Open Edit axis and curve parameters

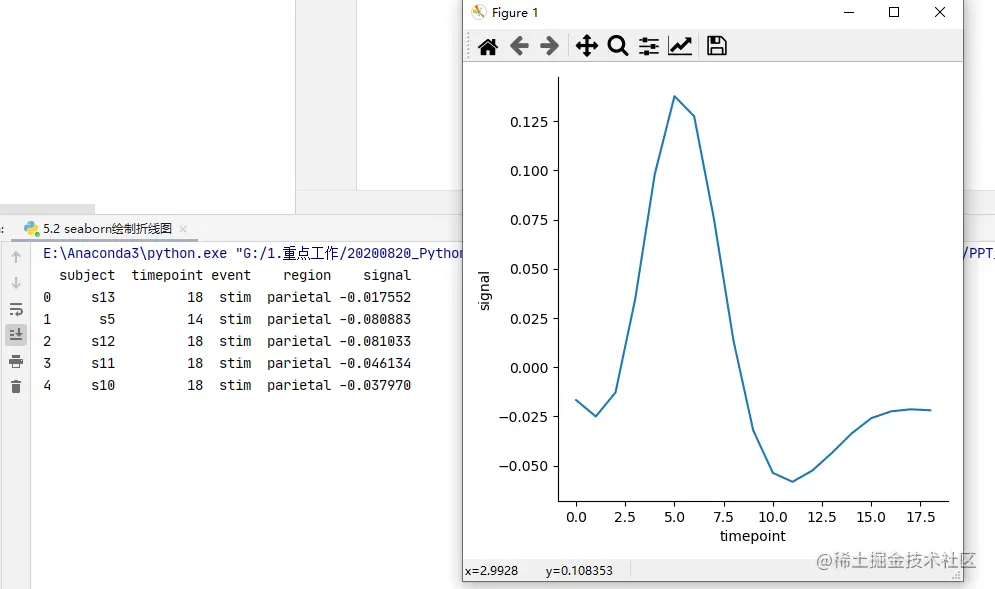[x=680, y=46]
